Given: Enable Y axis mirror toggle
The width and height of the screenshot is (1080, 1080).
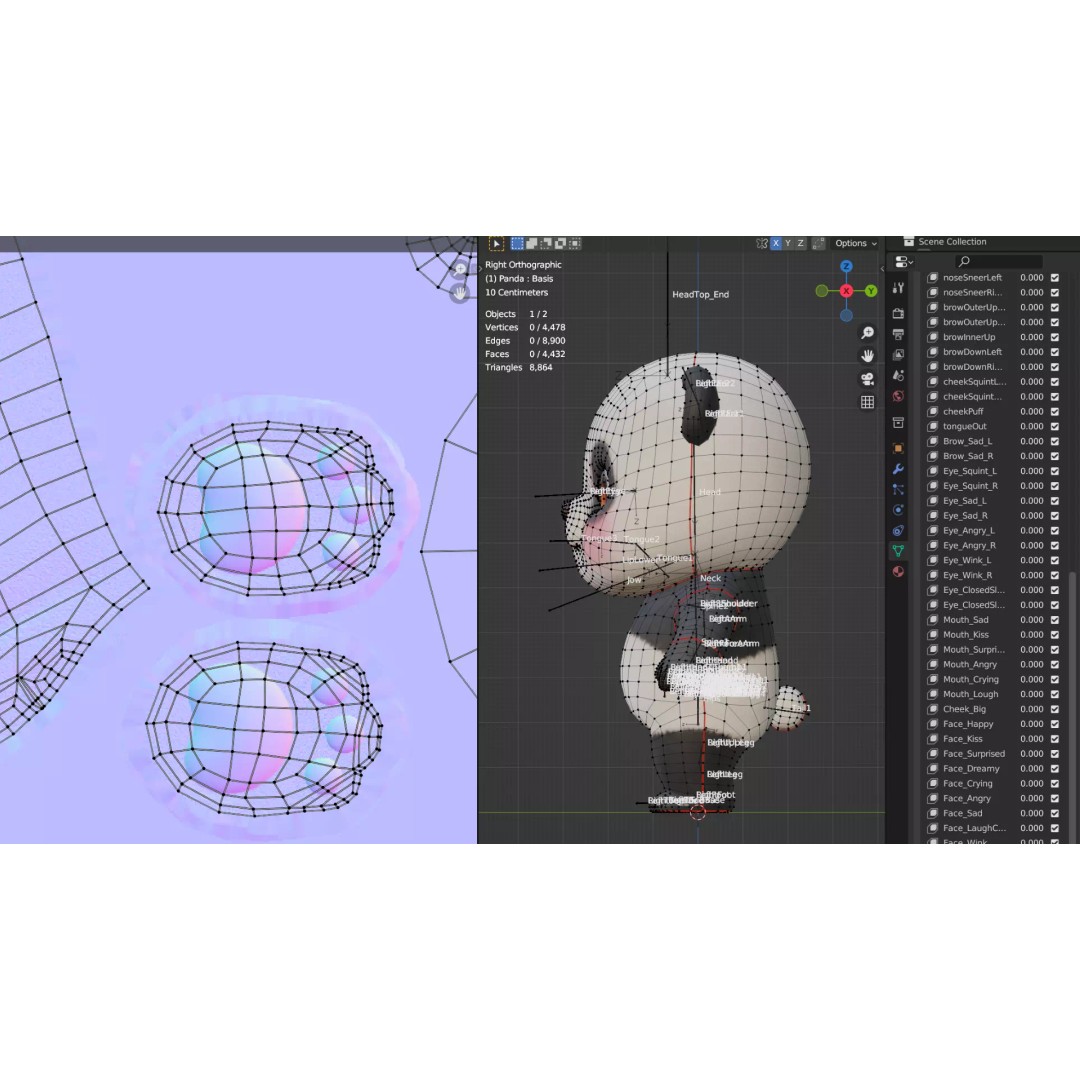Looking at the screenshot, I should click(788, 243).
